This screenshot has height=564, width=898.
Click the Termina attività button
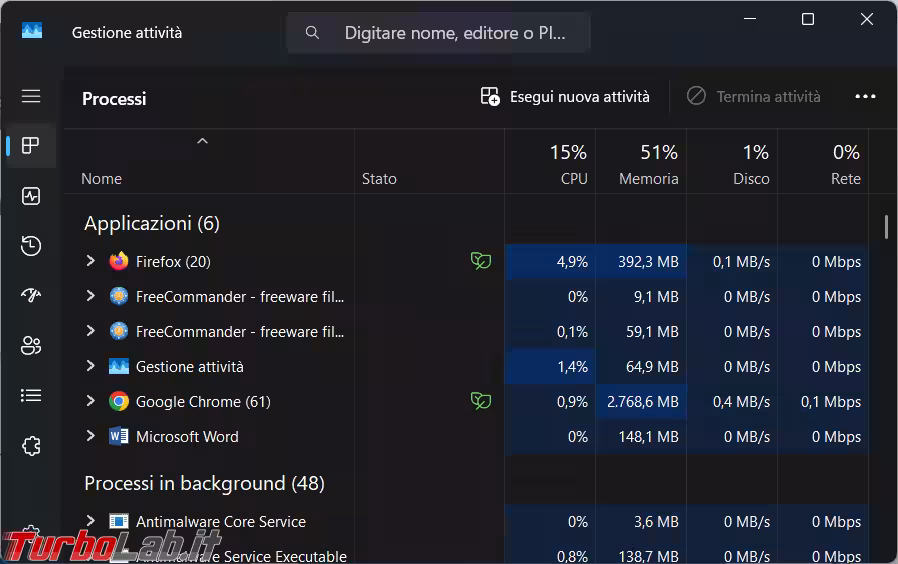pos(753,97)
